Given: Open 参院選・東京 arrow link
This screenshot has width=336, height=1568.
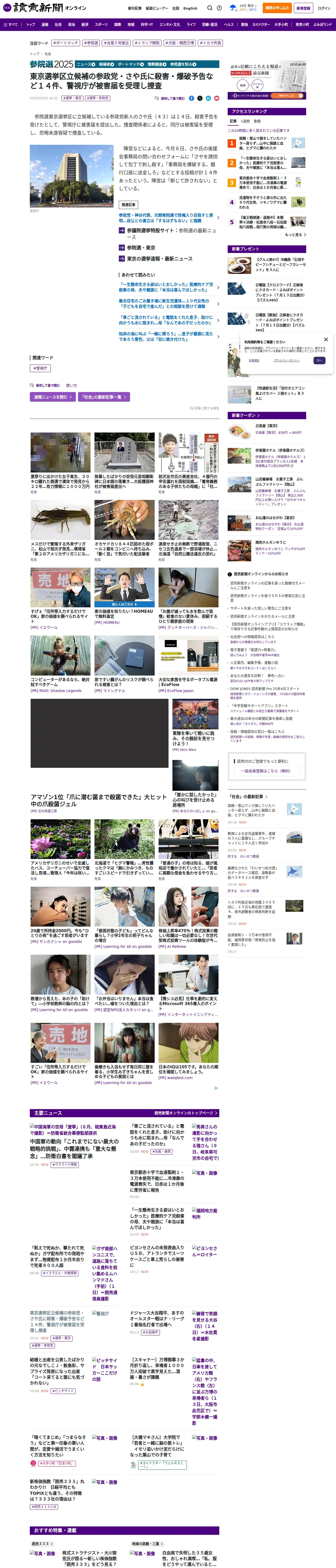Looking at the screenshot, I should pyautogui.click(x=137, y=248).
